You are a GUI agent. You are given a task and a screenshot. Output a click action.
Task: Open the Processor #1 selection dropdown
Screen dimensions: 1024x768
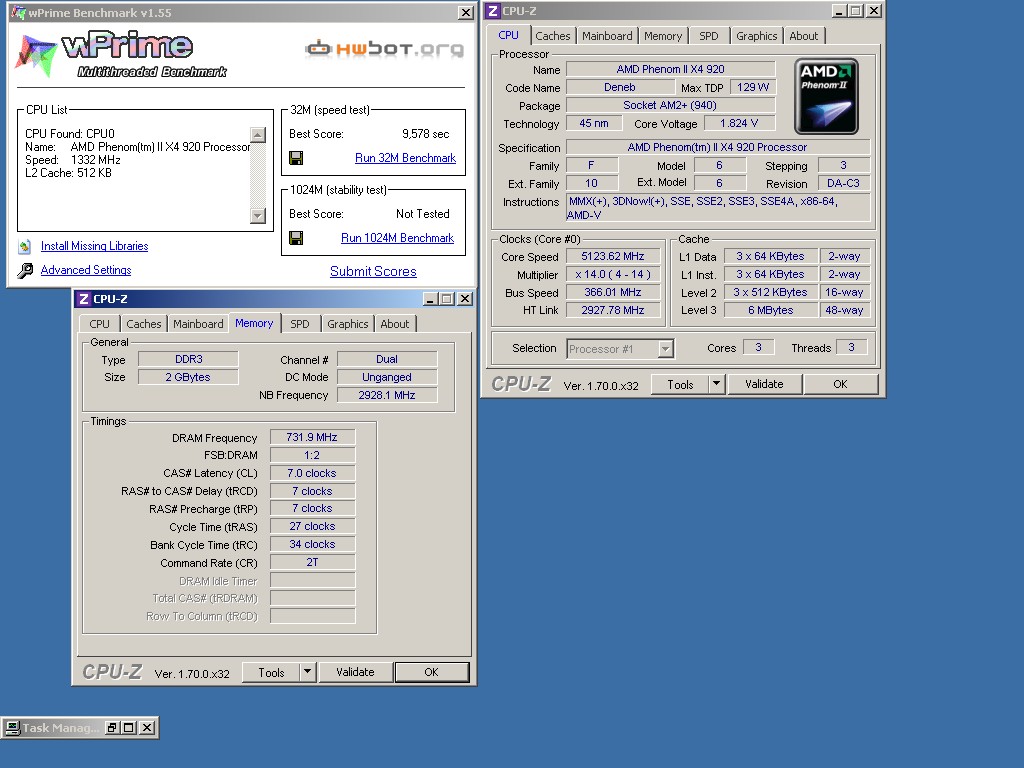[665, 349]
